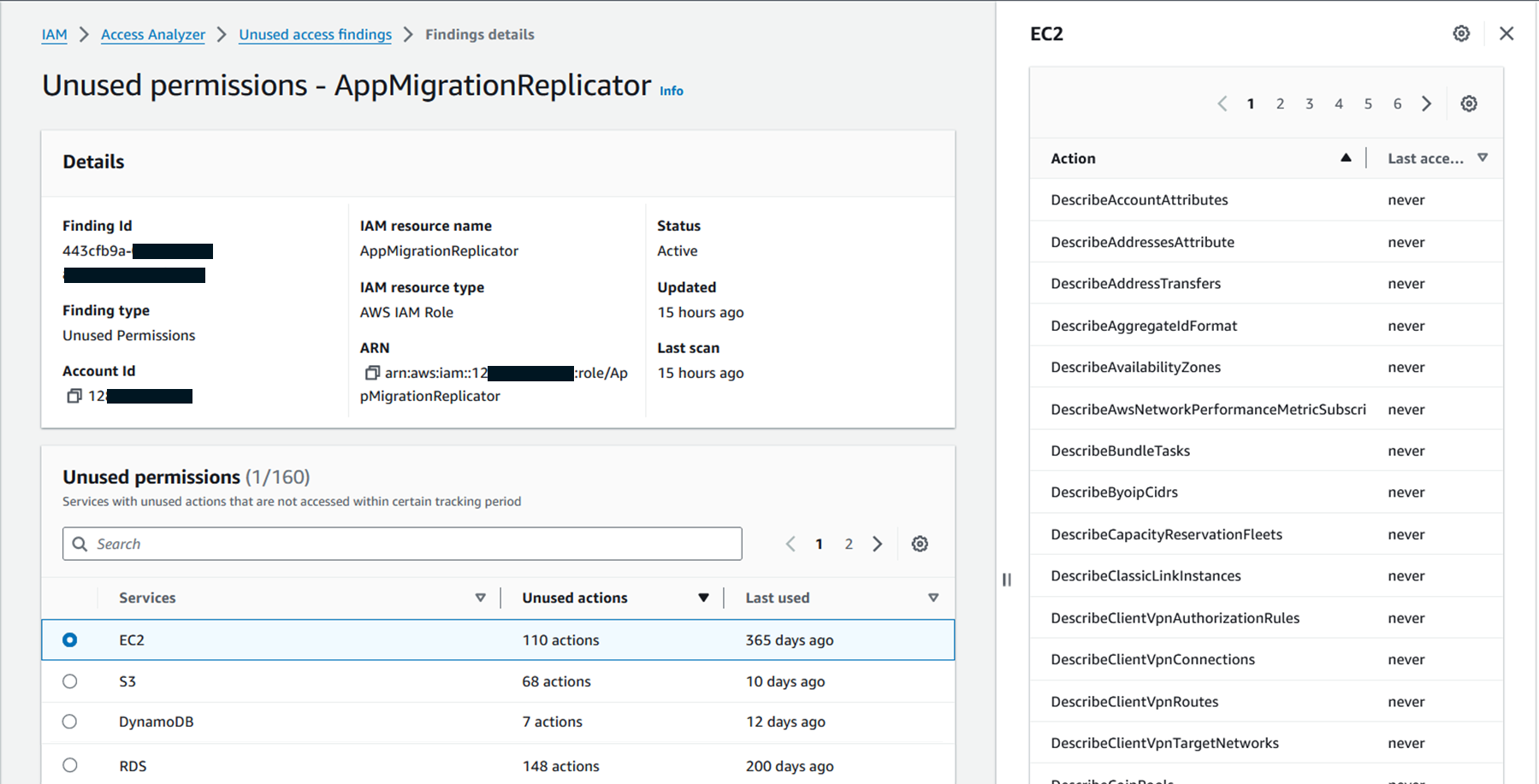This screenshot has width=1539, height=784.
Task: Select the DynamoDB radio button
Action: click(70, 722)
